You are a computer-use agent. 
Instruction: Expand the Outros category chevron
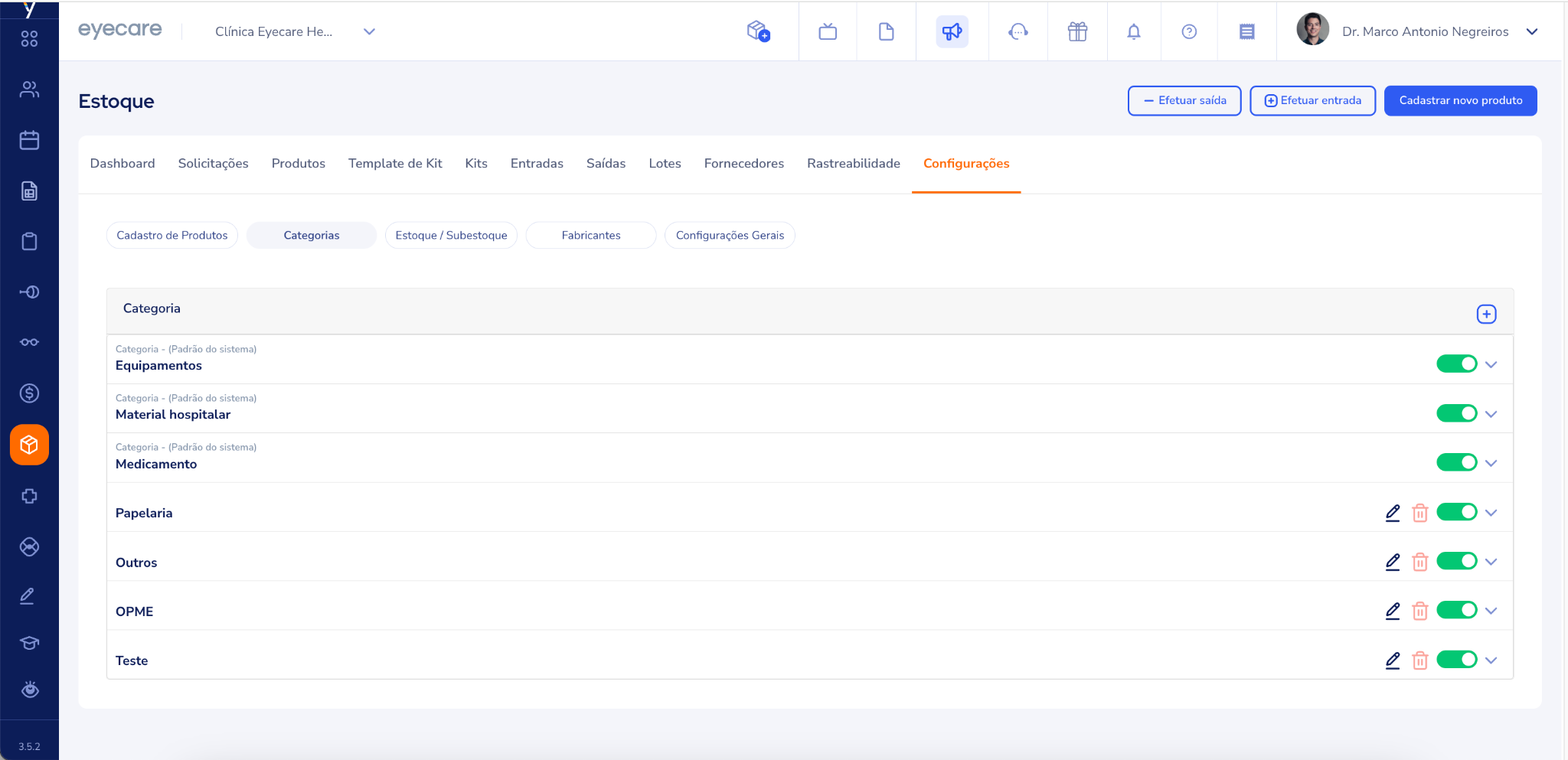[x=1491, y=562]
